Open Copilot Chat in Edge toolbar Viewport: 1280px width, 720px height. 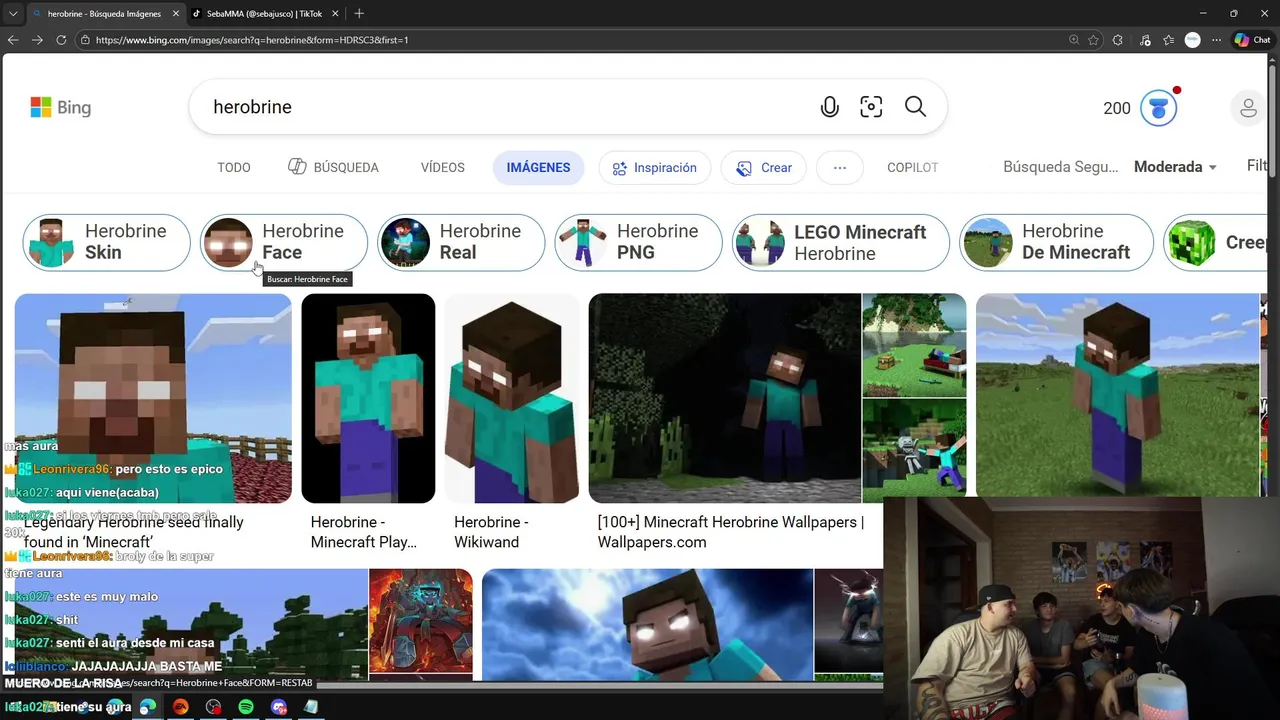(1253, 40)
